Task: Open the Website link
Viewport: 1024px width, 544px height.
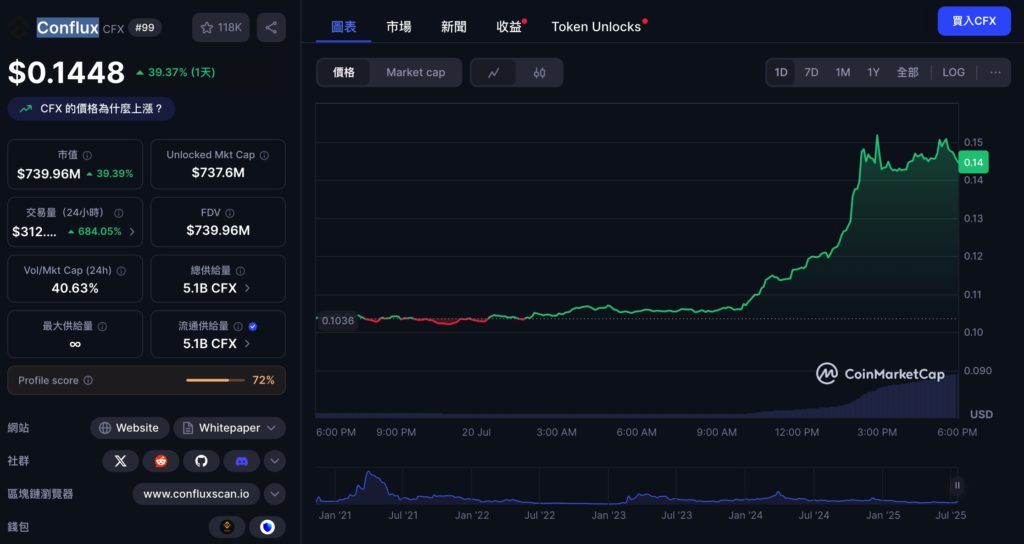Action: click(129, 428)
